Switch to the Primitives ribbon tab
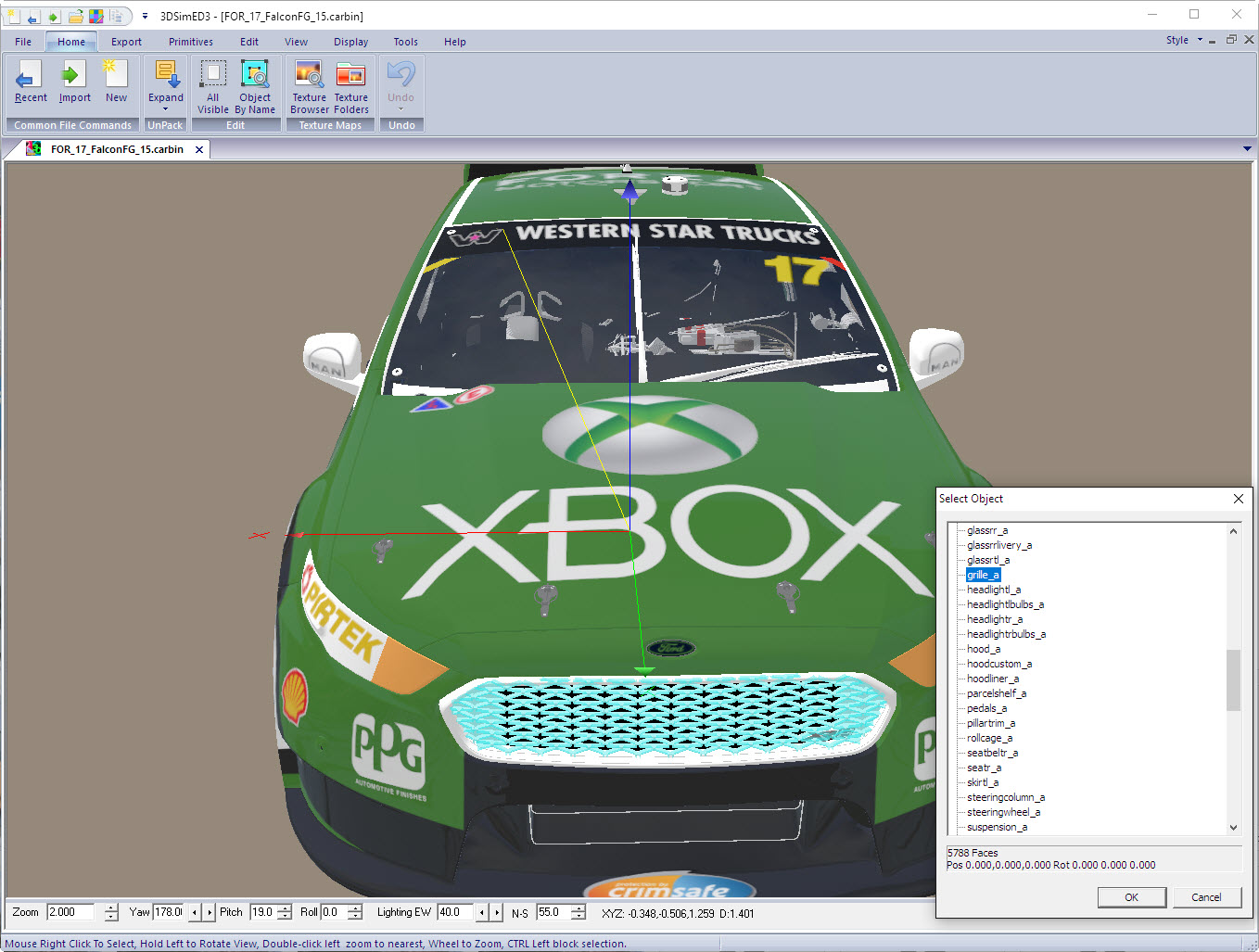This screenshot has width=1259, height=952. pyautogui.click(x=191, y=42)
